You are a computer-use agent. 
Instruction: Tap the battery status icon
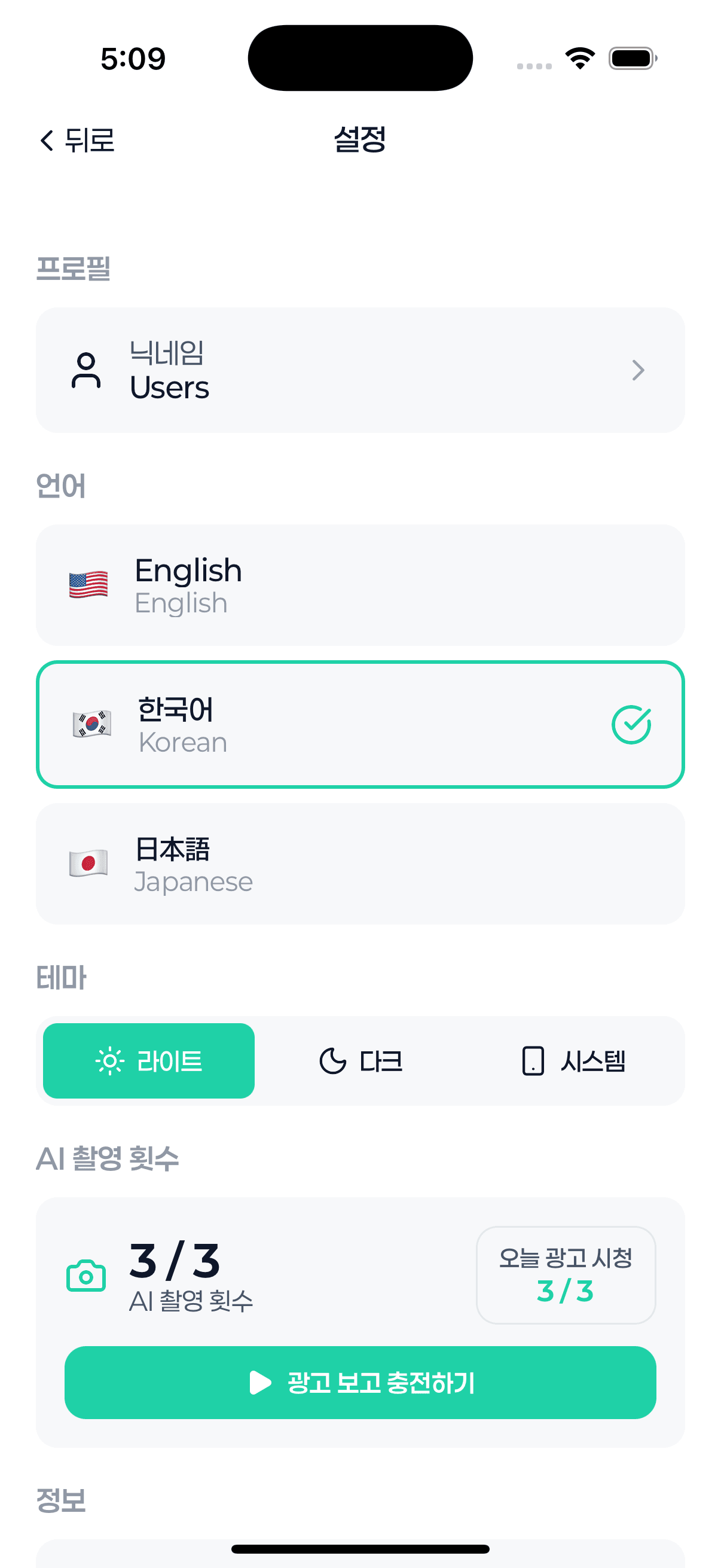(632, 59)
